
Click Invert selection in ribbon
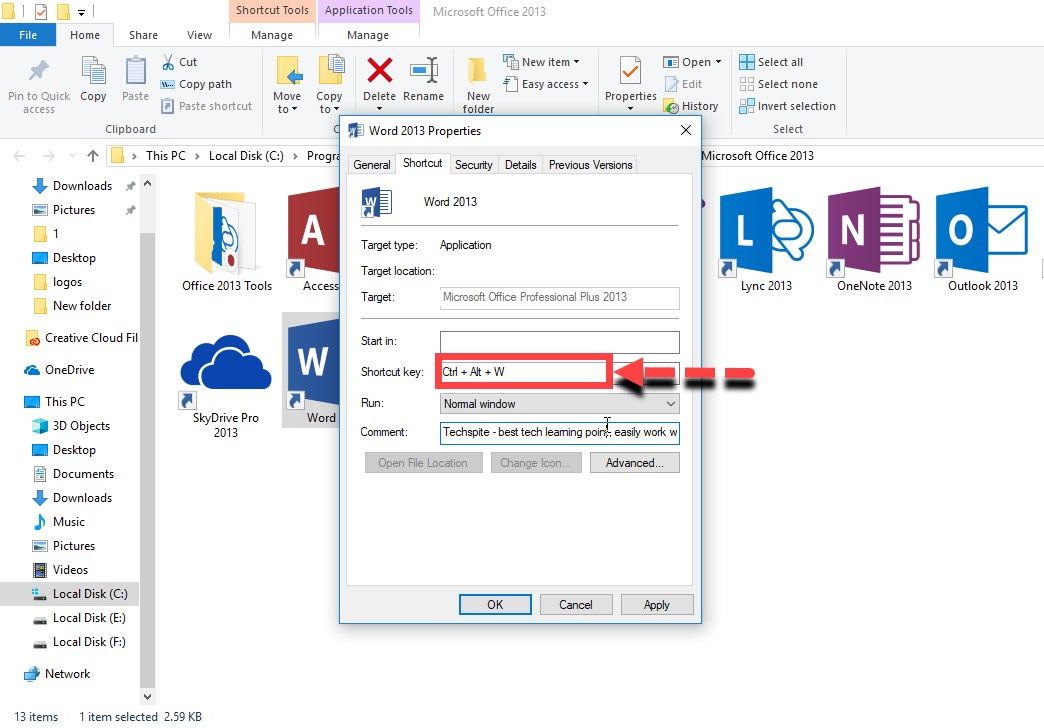[x=787, y=106]
